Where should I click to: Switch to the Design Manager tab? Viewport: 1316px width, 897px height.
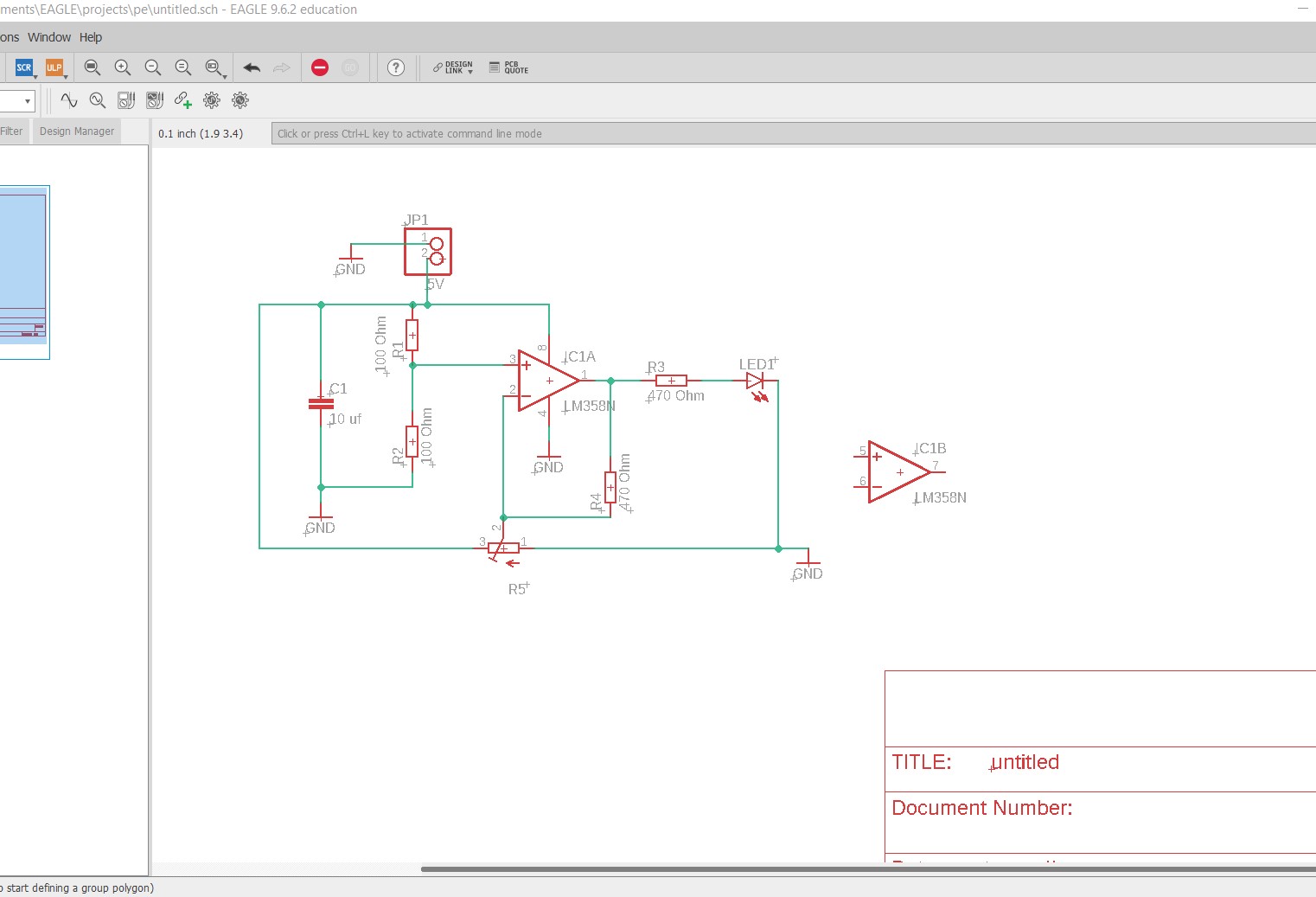click(77, 131)
